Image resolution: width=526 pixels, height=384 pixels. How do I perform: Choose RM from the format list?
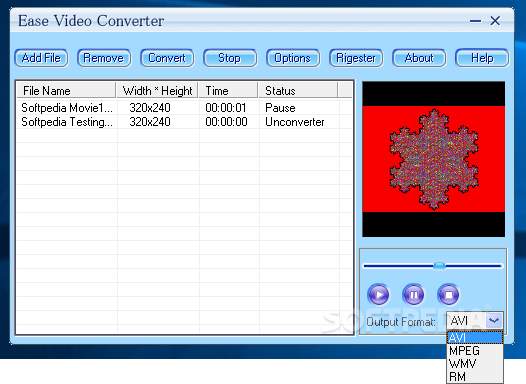[x=475, y=376]
